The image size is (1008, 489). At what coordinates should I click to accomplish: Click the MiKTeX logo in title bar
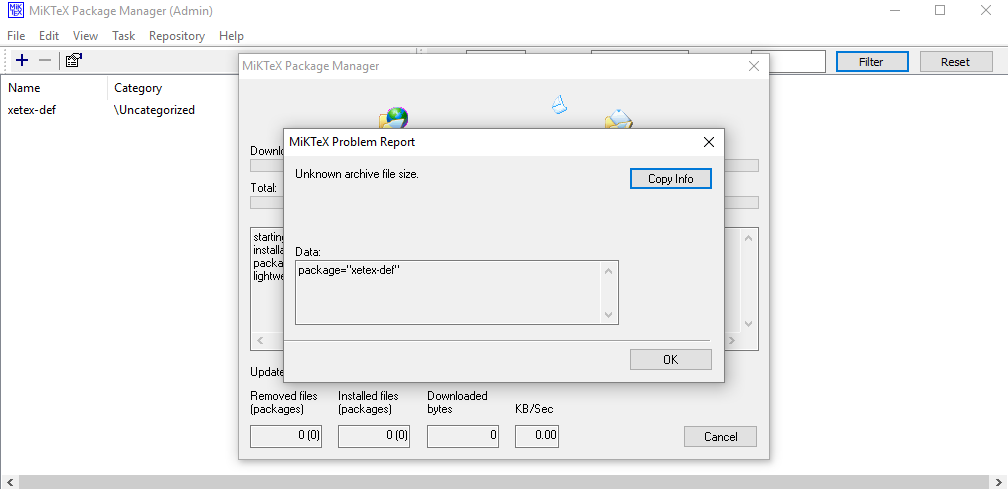pos(16,11)
